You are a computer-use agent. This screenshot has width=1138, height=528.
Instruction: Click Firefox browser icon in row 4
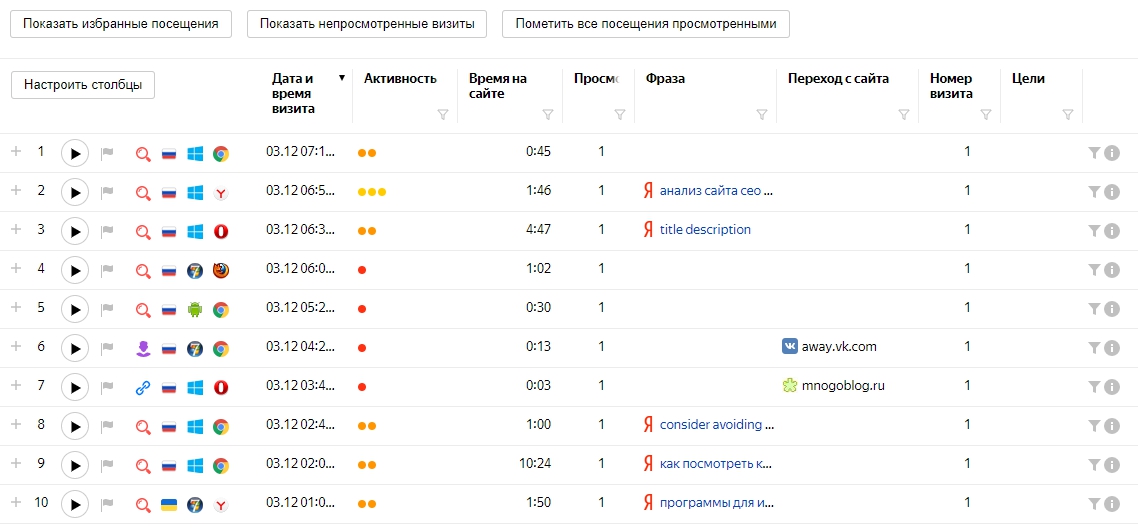click(x=221, y=271)
